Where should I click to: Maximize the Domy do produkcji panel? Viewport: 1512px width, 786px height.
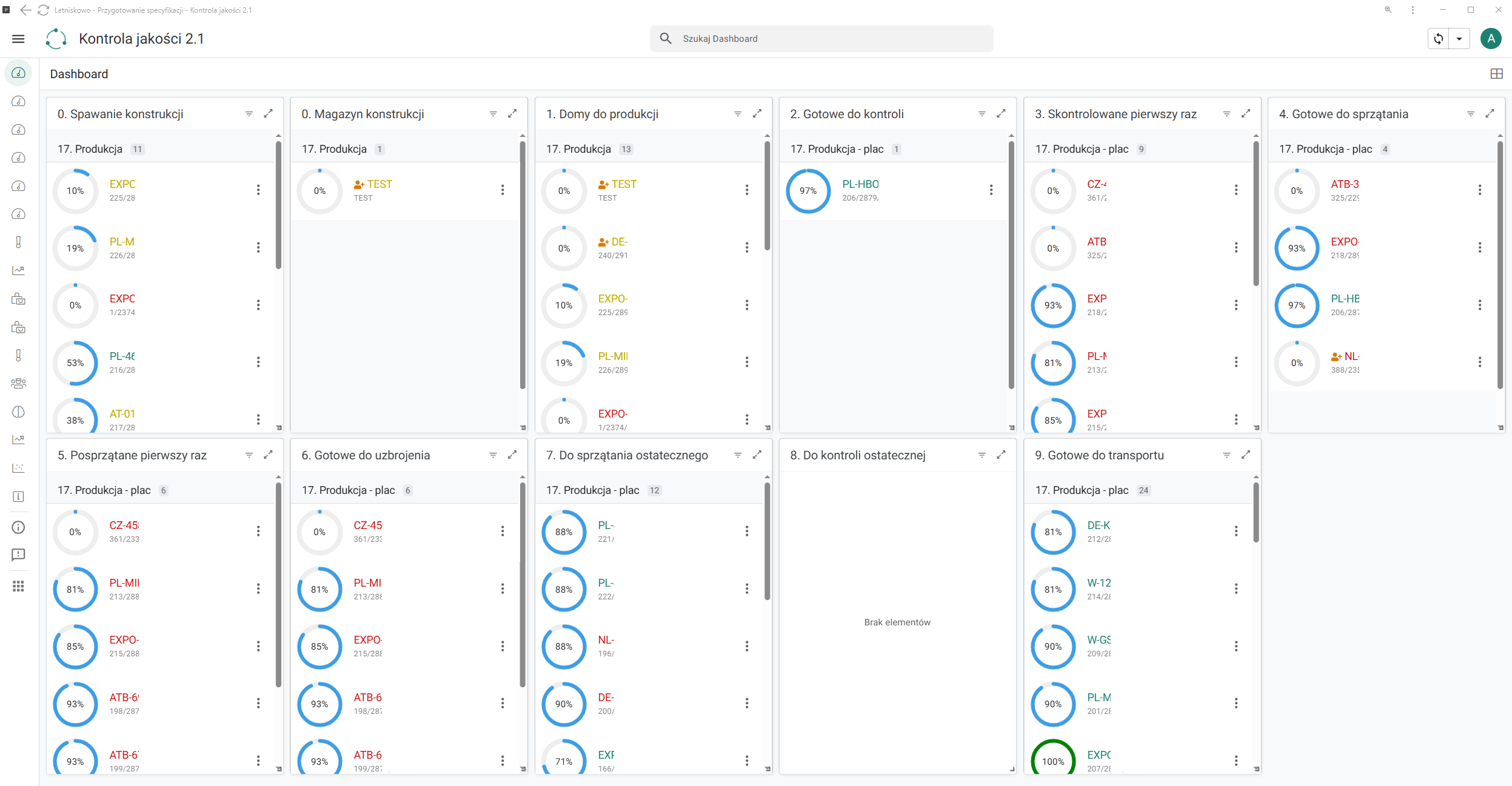pos(757,114)
